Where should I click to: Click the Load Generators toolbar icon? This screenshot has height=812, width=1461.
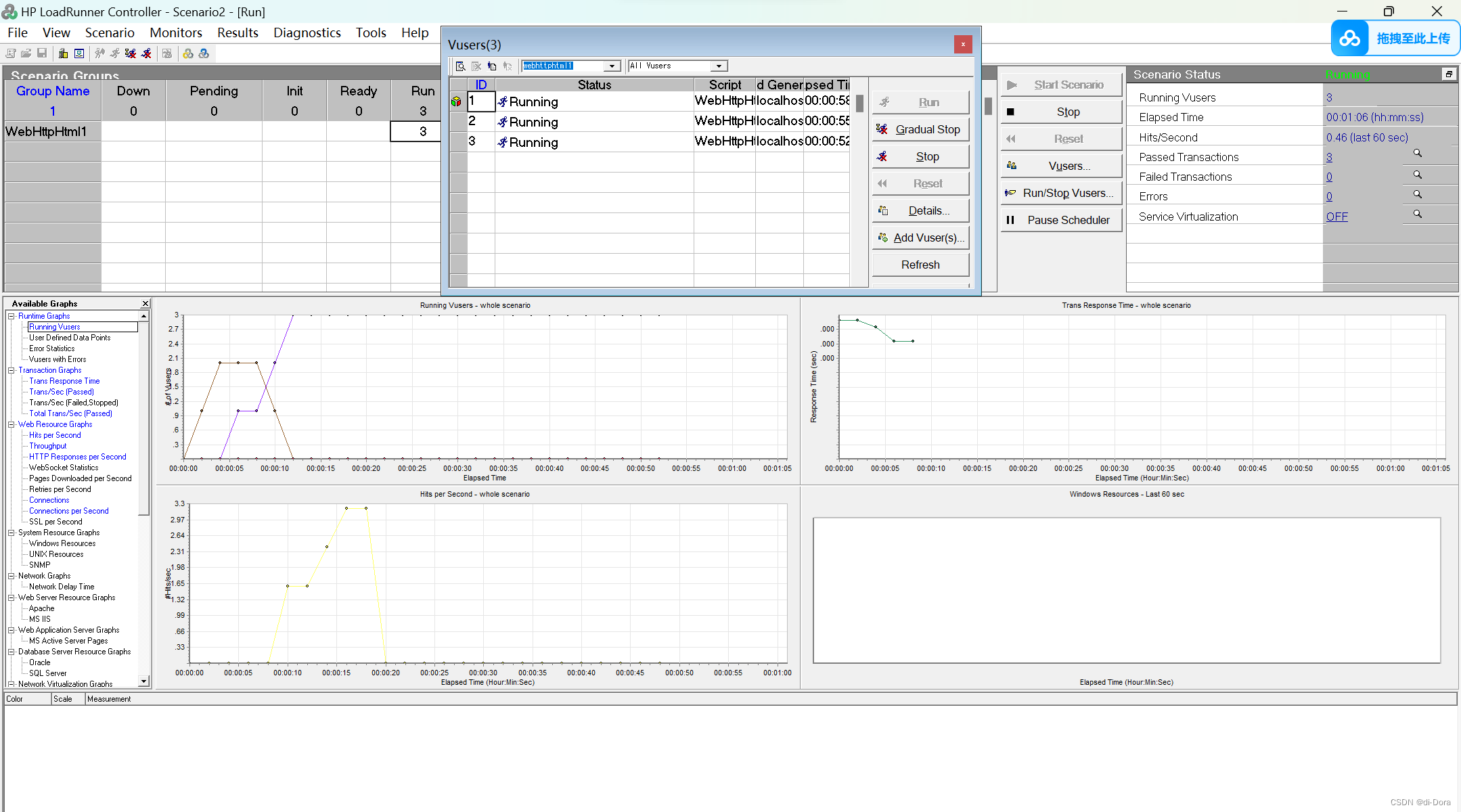(63, 53)
